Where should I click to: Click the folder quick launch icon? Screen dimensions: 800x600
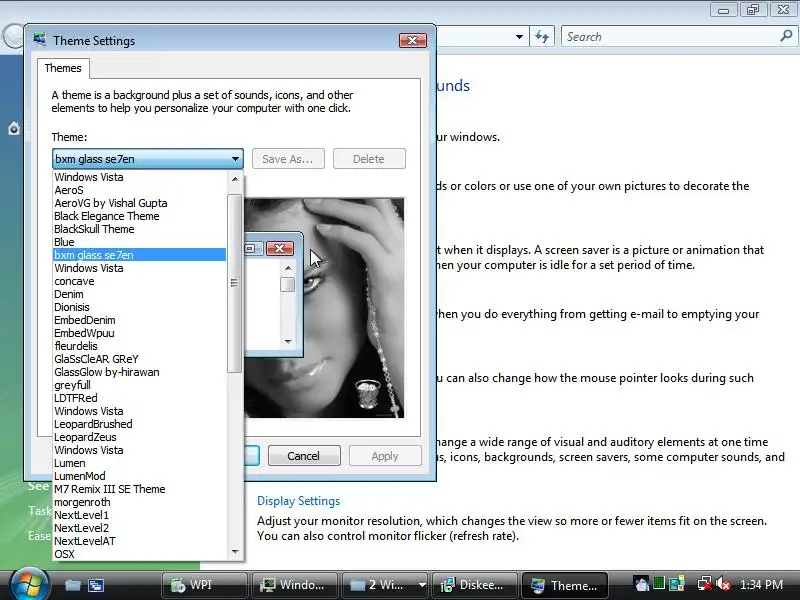coord(72,585)
